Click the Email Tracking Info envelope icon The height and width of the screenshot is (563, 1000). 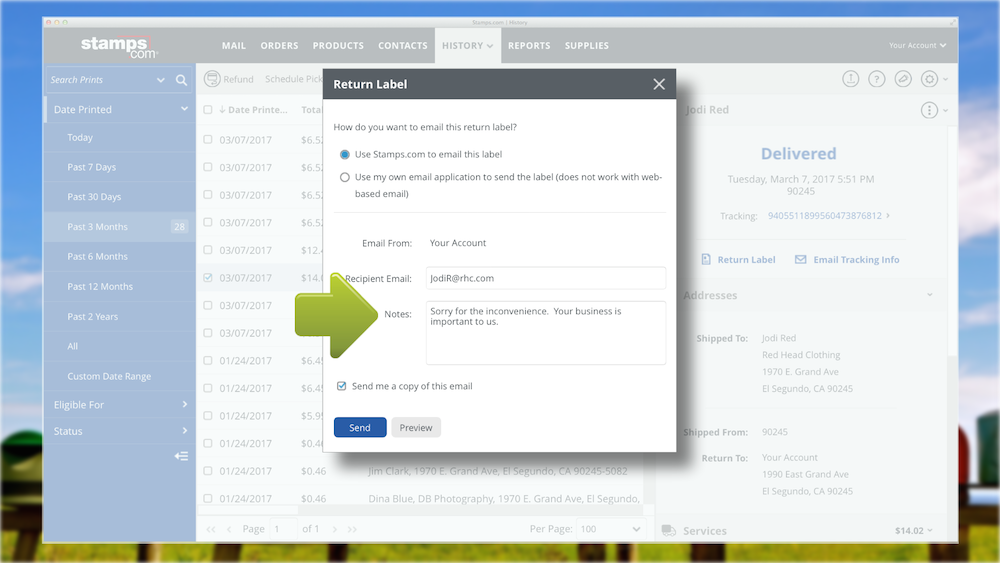tap(801, 259)
